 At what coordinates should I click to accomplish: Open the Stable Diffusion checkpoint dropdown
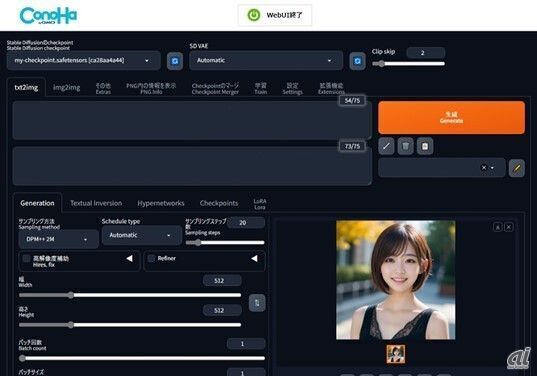point(84,61)
